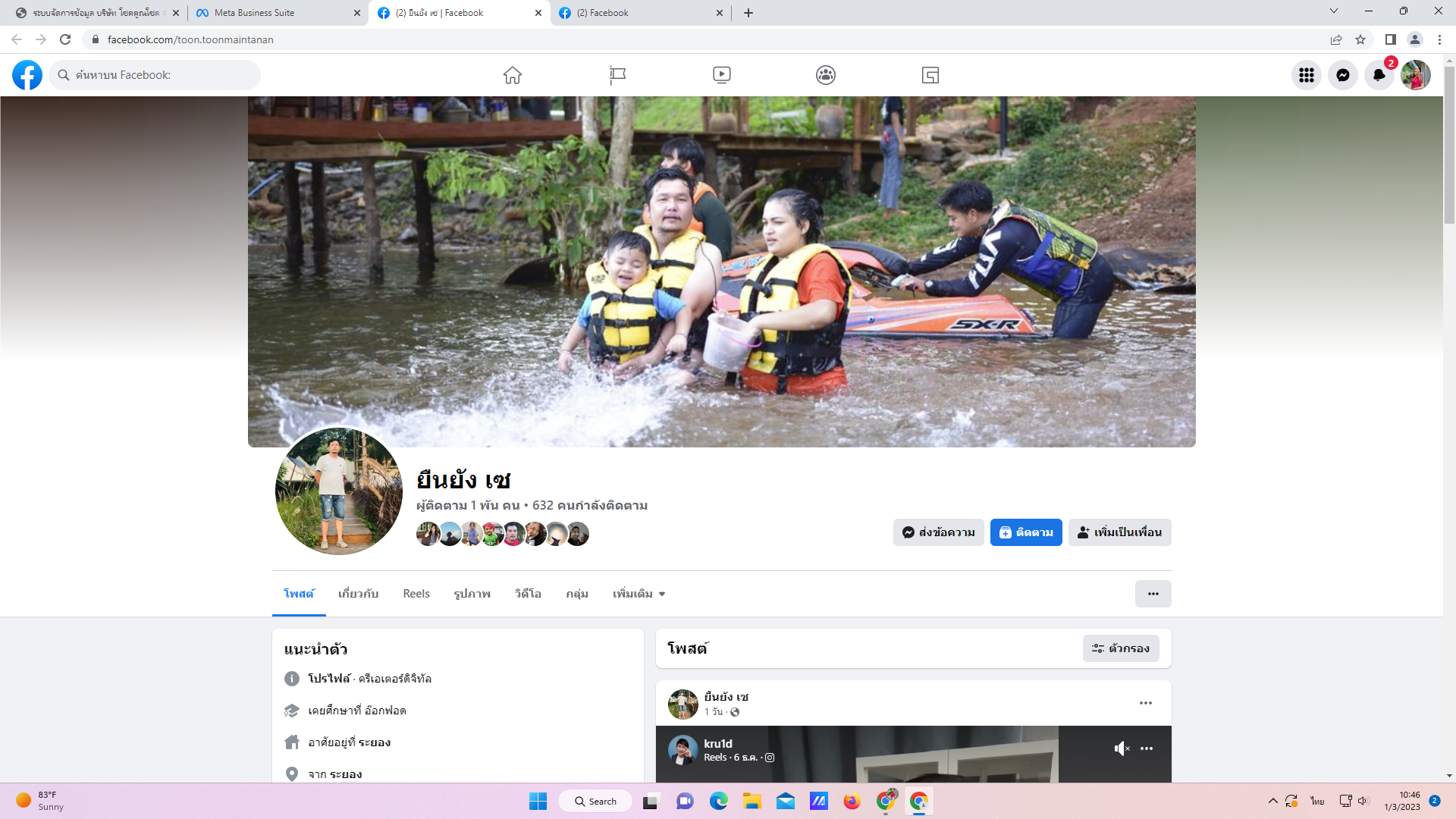The height and width of the screenshot is (819, 1456).
Task: Open the ตัวกรอง posts filter
Action: (x=1120, y=648)
